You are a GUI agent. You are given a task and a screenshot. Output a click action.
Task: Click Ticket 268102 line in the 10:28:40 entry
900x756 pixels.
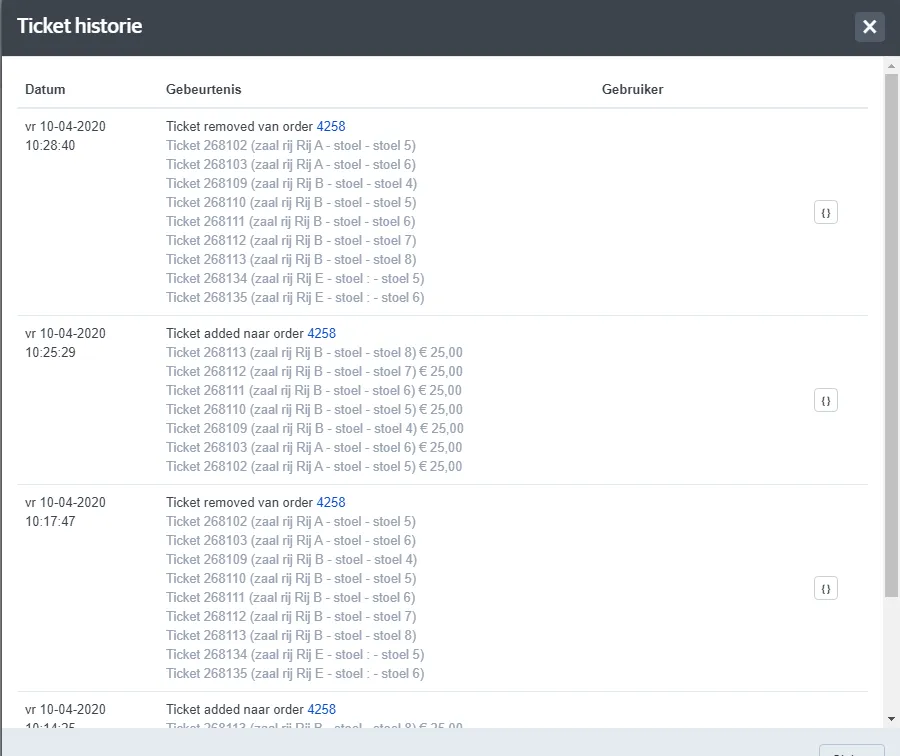291,145
